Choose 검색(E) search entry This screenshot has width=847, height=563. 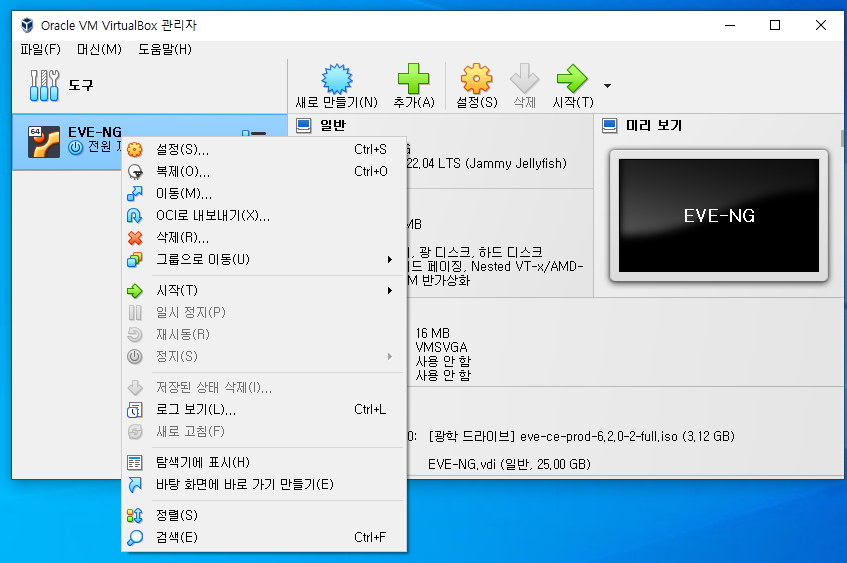pyautogui.click(x=264, y=537)
